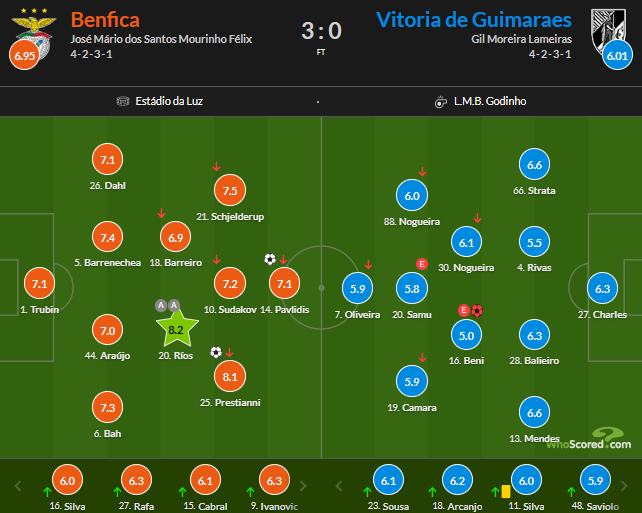Select substitute Ivanovic's 6.3 rating bubble

[x=274, y=480]
